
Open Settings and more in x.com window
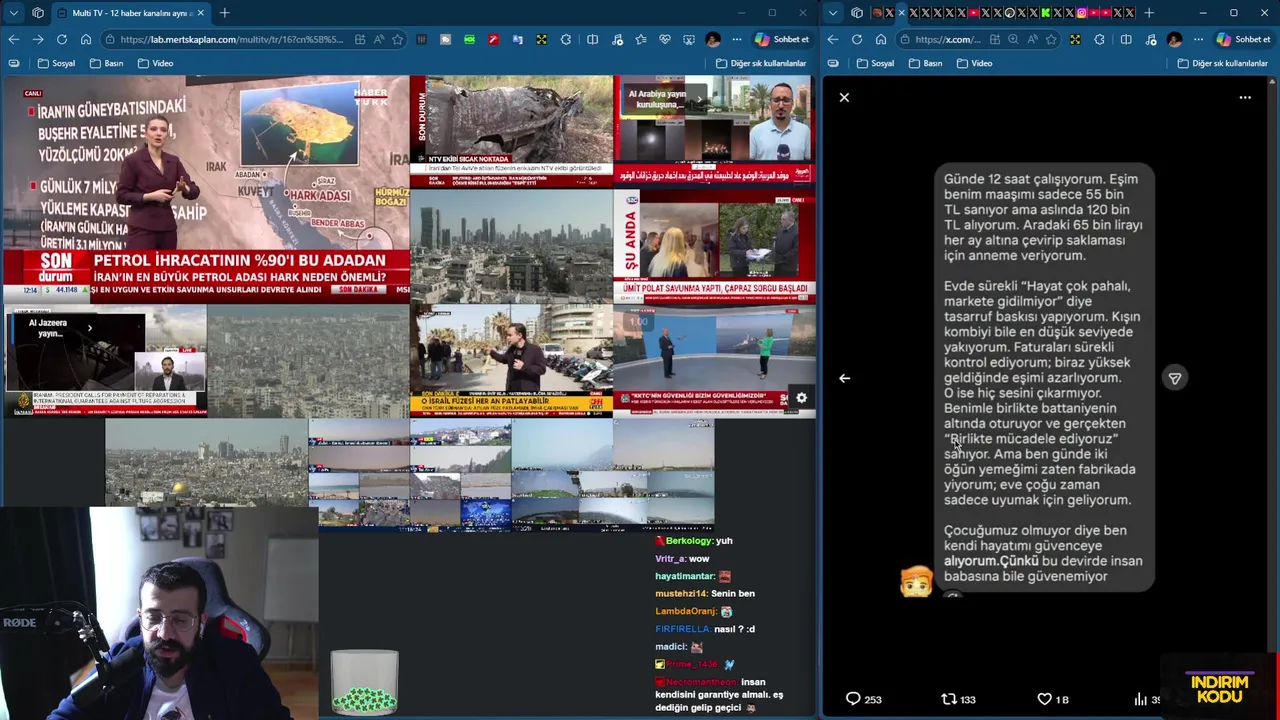pos(1198,39)
